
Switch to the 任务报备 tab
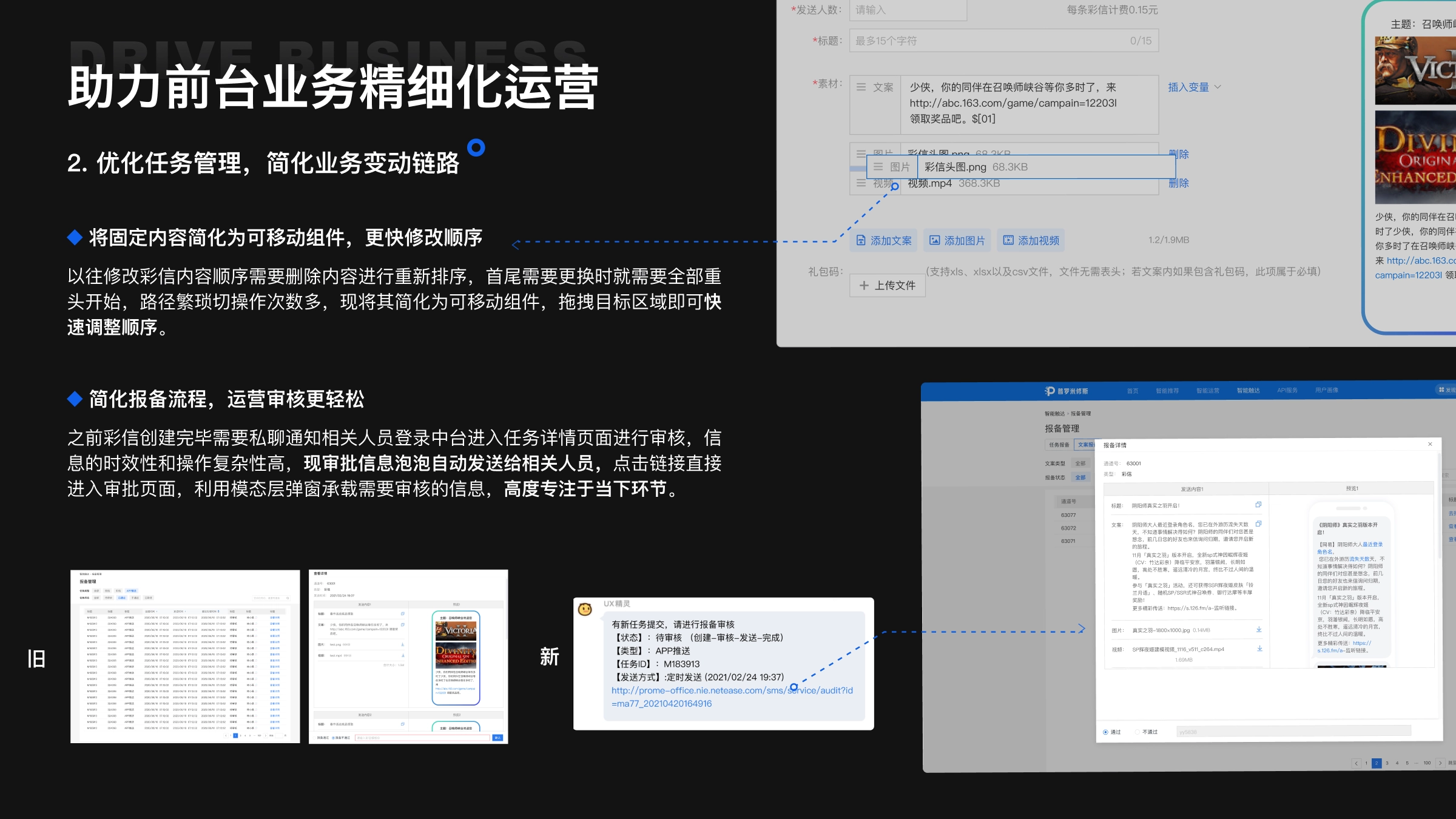point(1059,445)
